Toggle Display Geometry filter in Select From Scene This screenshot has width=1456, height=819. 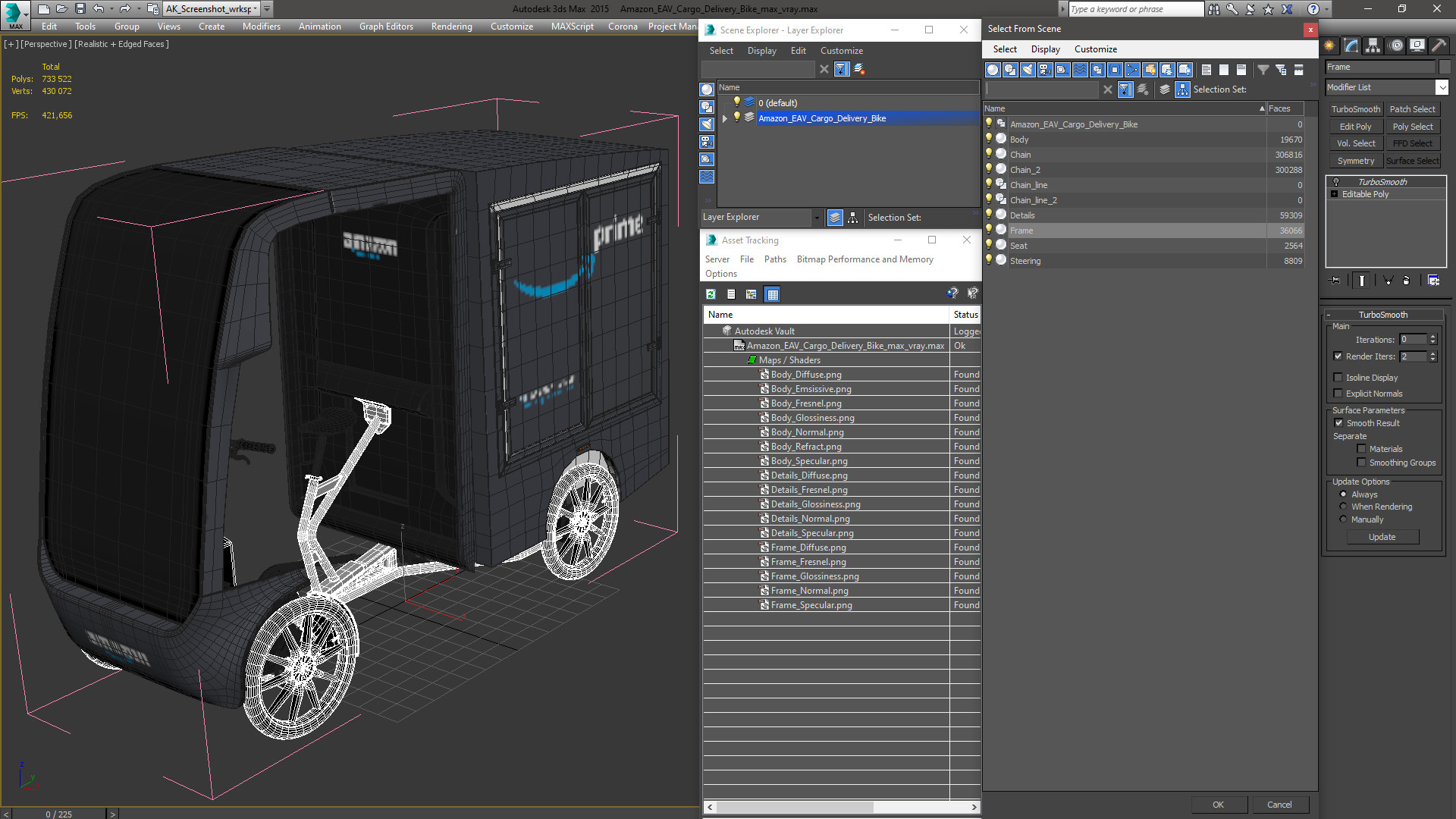[993, 70]
